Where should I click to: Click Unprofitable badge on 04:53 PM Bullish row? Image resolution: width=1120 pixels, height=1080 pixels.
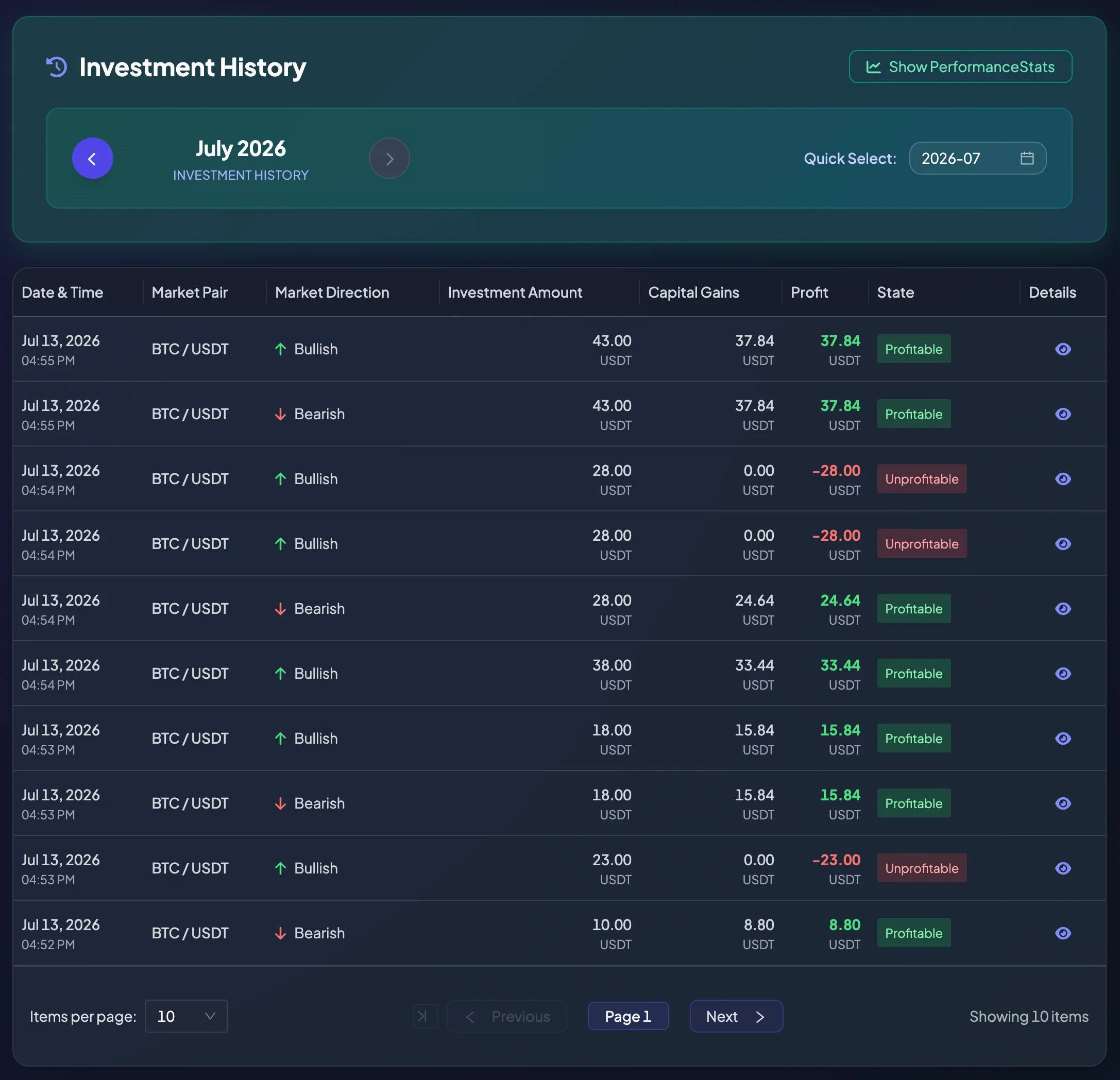(922, 868)
